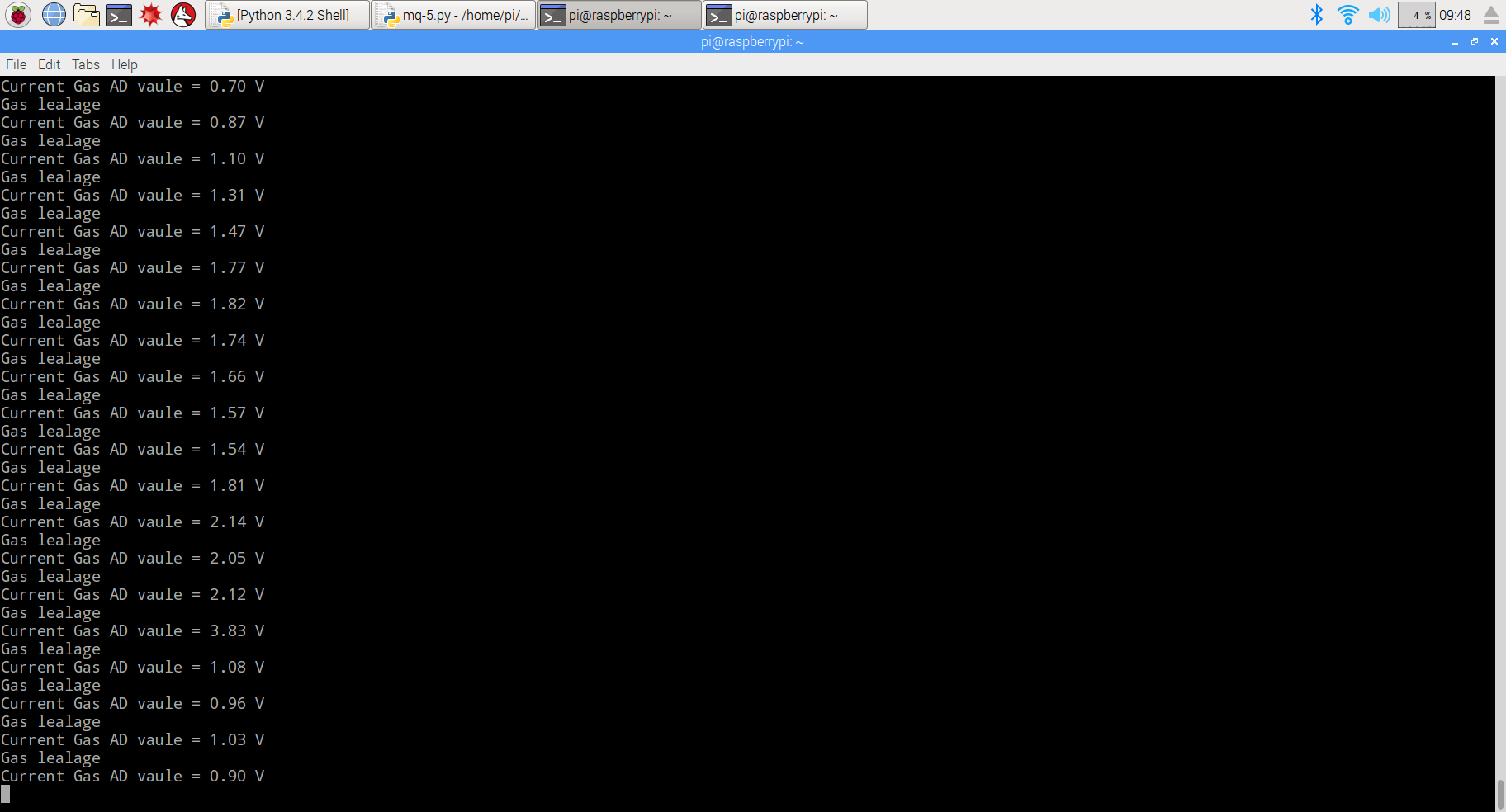Click the line reading 0.96 V
1506x812 pixels.
(132, 703)
